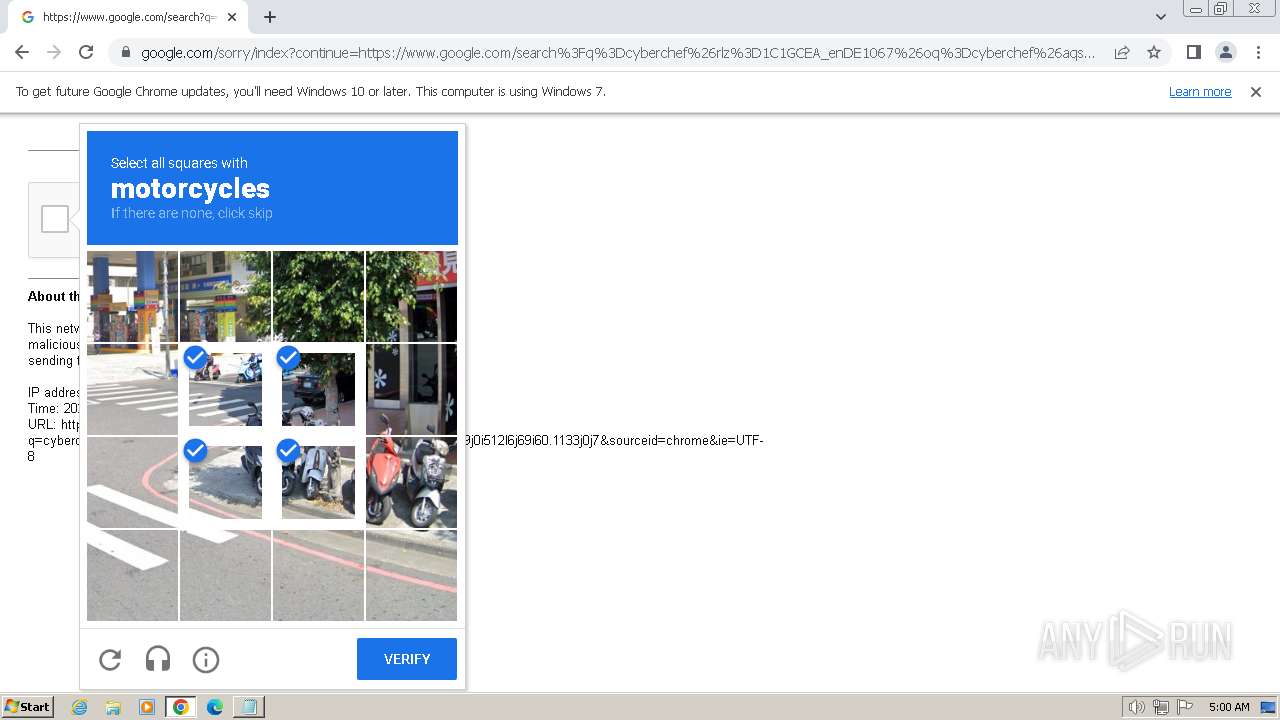Open browser side panel
1280x720 pixels.
(x=1193, y=52)
